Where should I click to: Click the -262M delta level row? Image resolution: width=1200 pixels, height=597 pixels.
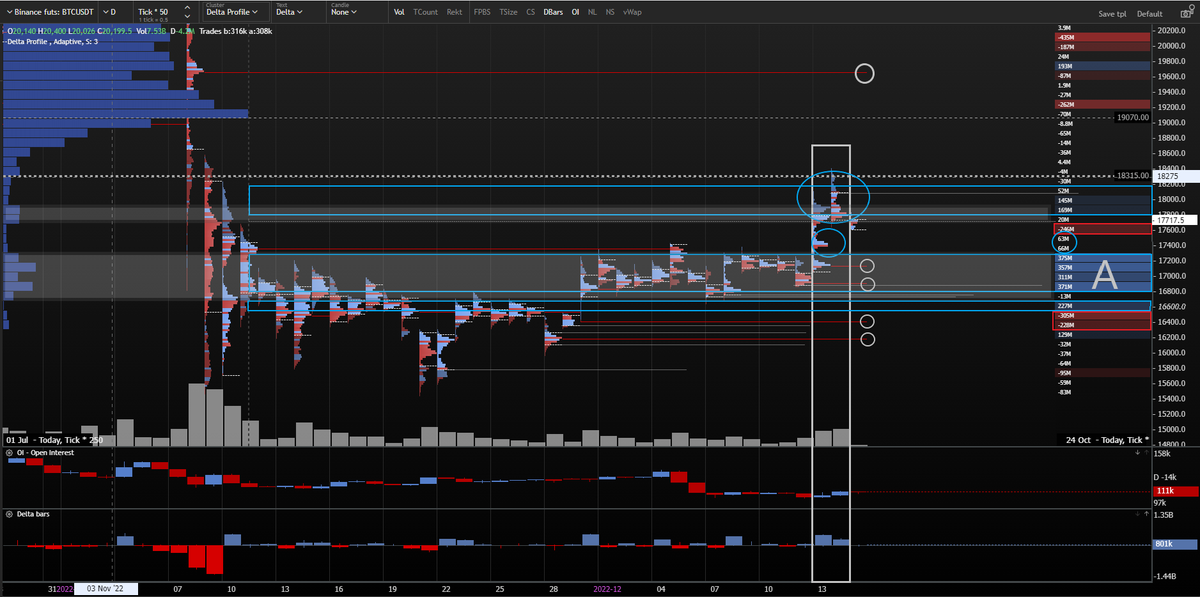pyautogui.click(x=1102, y=104)
